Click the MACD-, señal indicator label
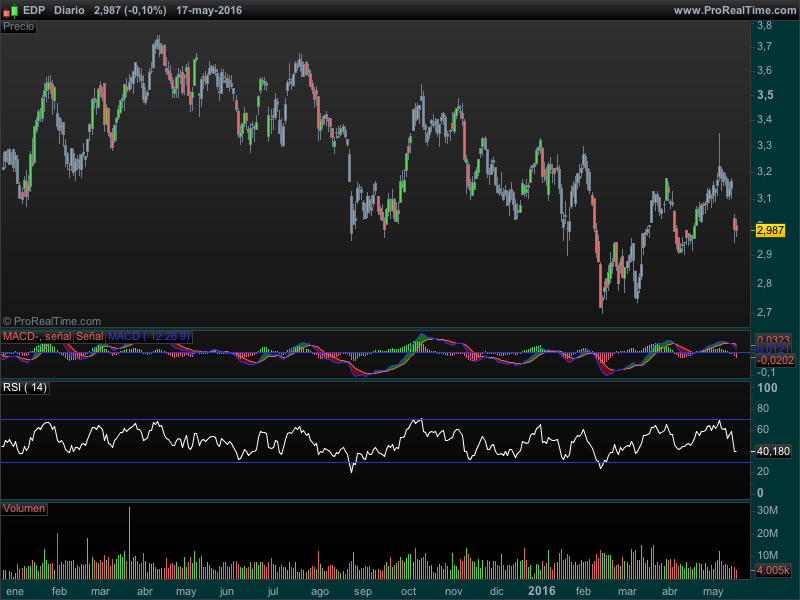 point(37,337)
